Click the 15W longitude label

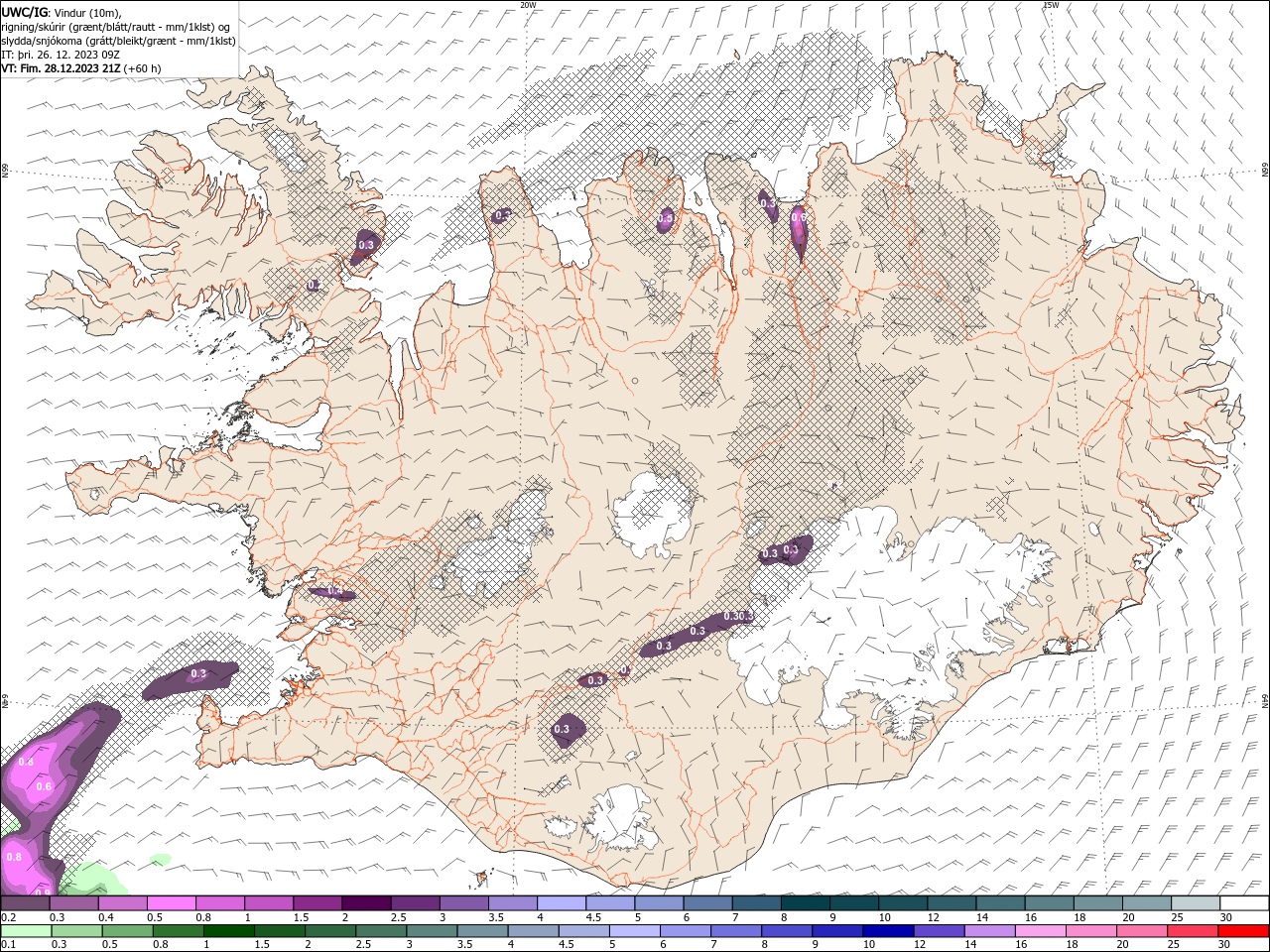[1051, 5]
